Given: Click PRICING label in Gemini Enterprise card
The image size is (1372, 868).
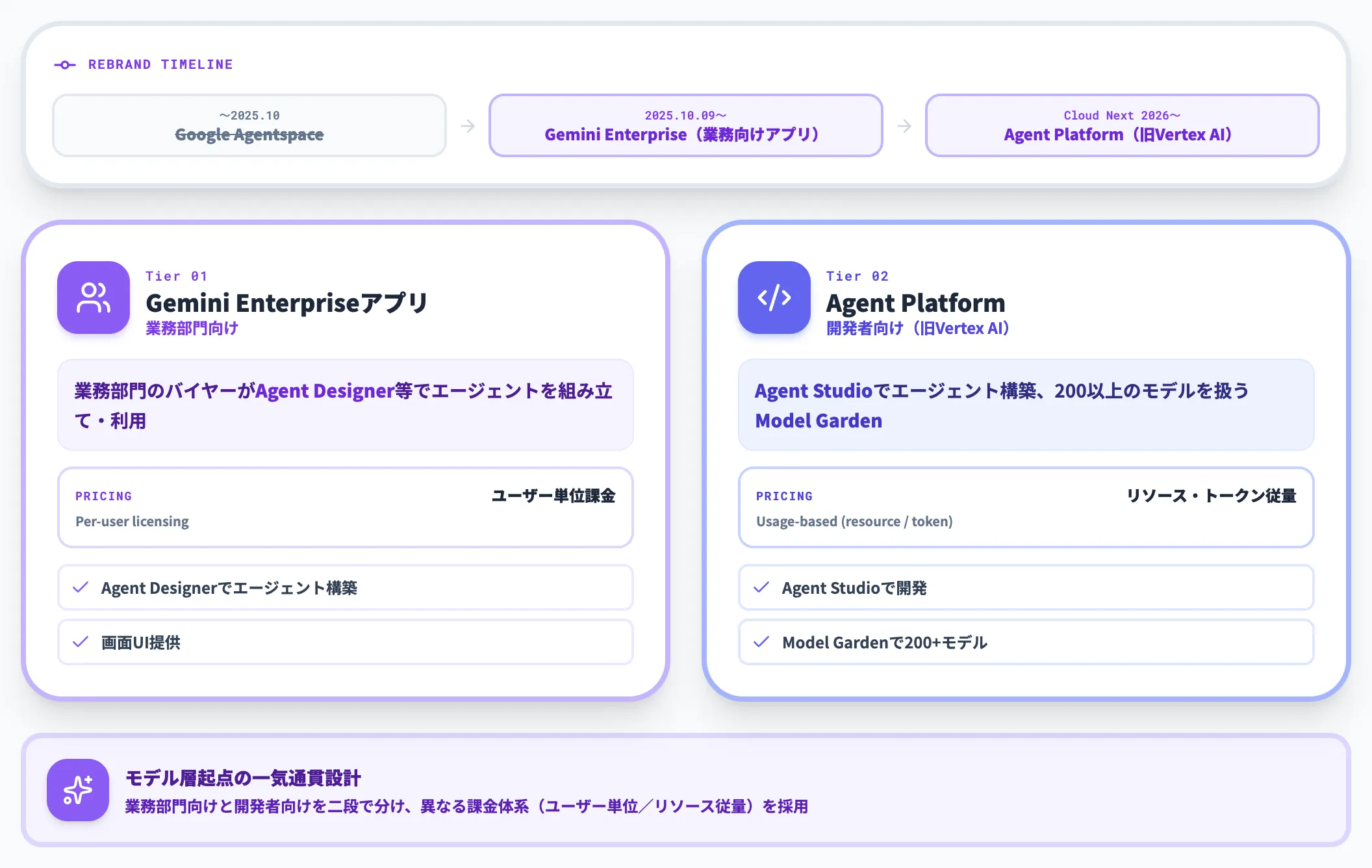Looking at the screenshot, I should 103,496.
